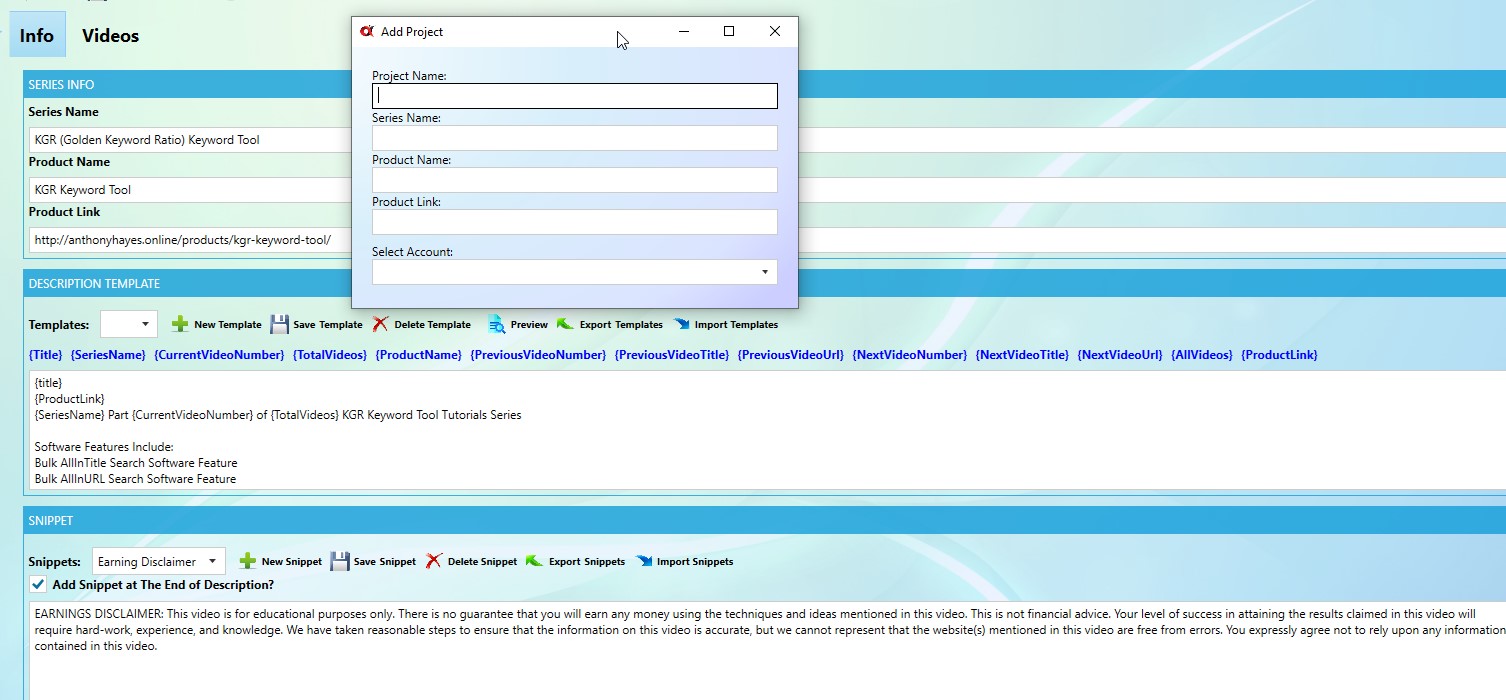This screenshot has width=1506, height=700.
Task: Insert the {TotalVideos} placeholder
Action: click(330, 355)
